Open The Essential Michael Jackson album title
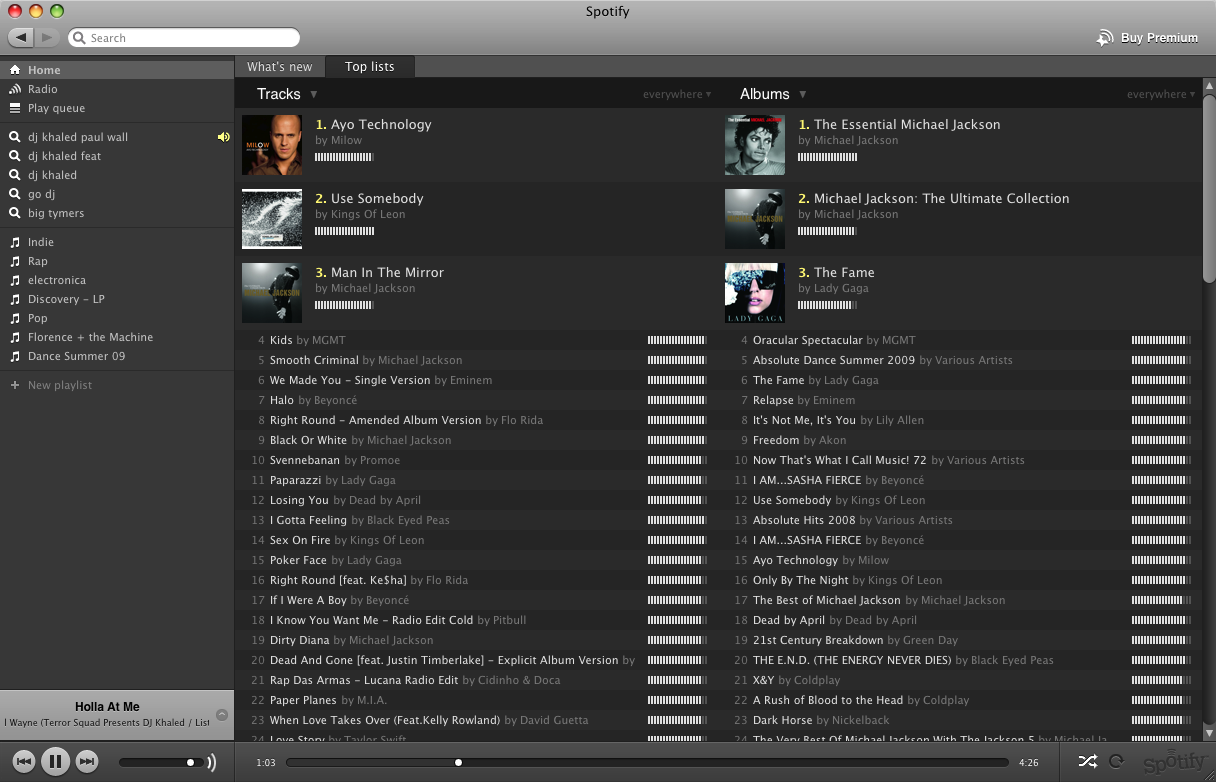 907,124
